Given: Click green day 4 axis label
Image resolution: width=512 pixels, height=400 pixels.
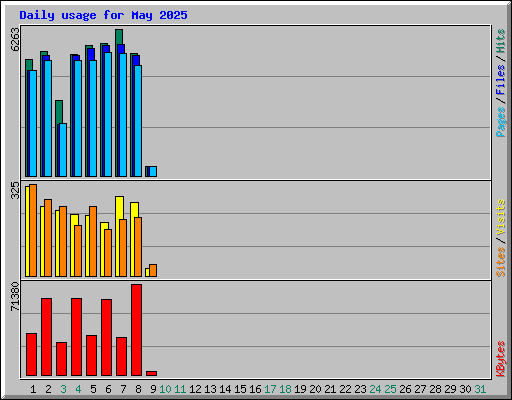Looking at the screenshot, I should (78, 389).
